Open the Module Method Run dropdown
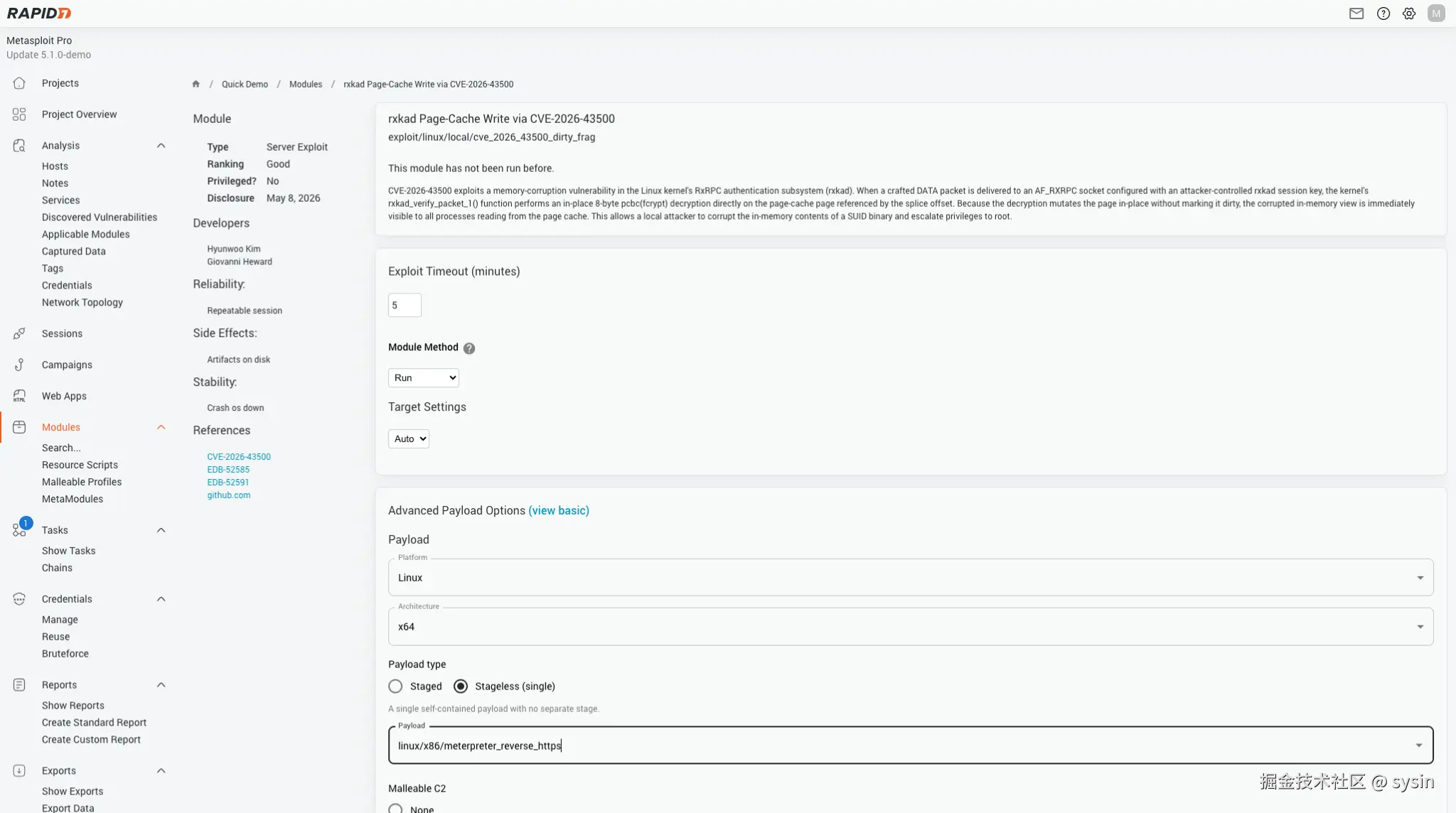This screenshot has height=813, width=1456. tap(424, 378)
